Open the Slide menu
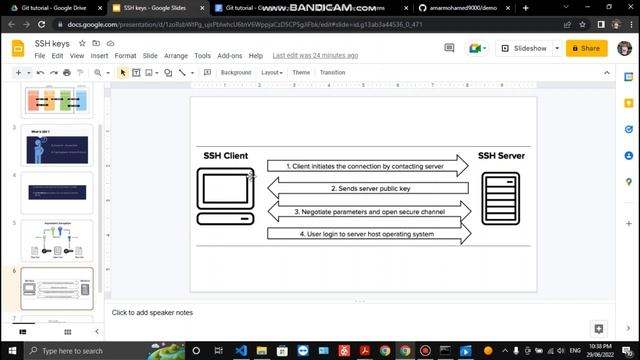The height and width of the screenshot is (360, 640). click(x=150, y=56)
